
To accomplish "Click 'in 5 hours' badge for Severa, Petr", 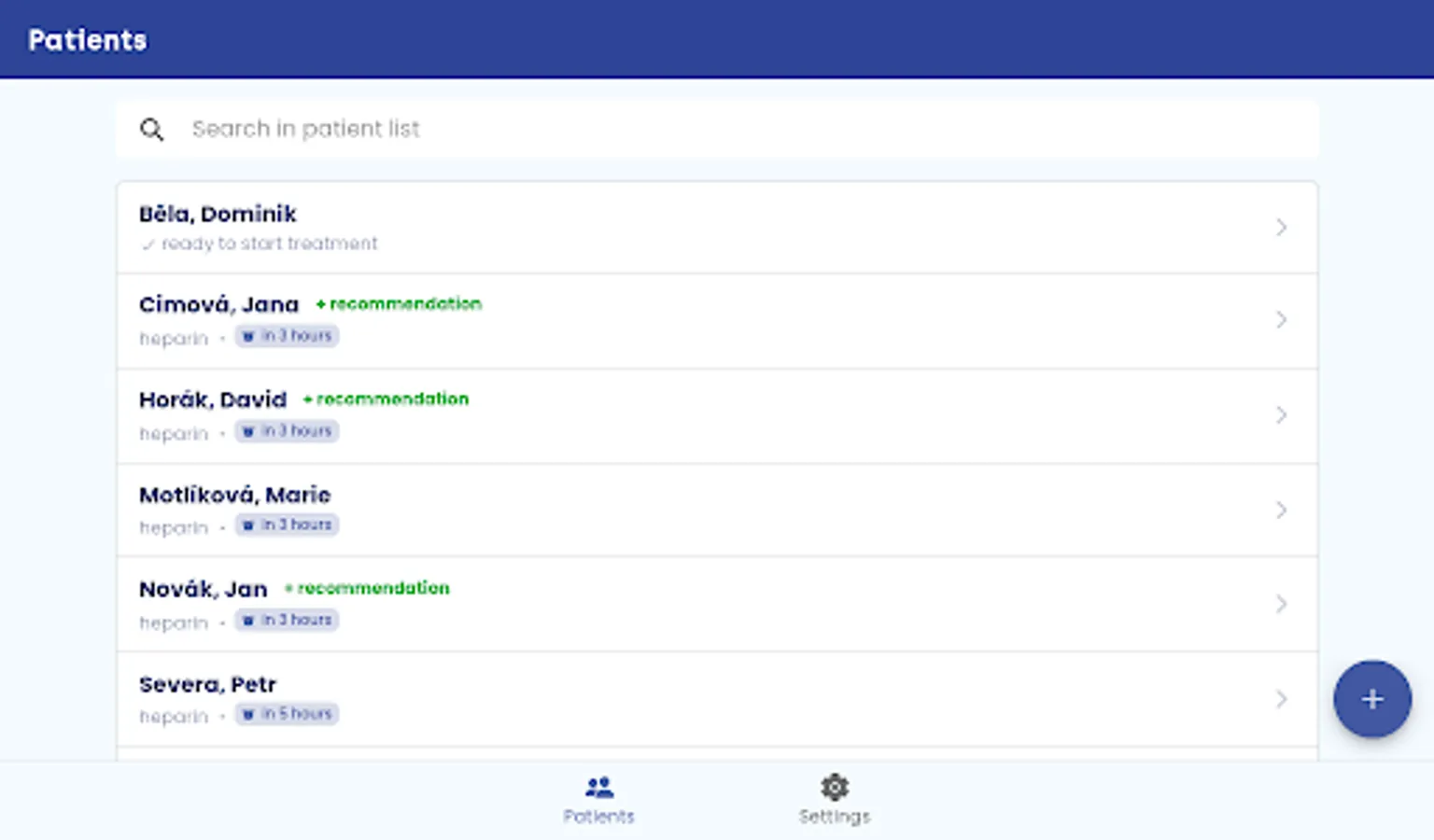I will click(287, 714).
